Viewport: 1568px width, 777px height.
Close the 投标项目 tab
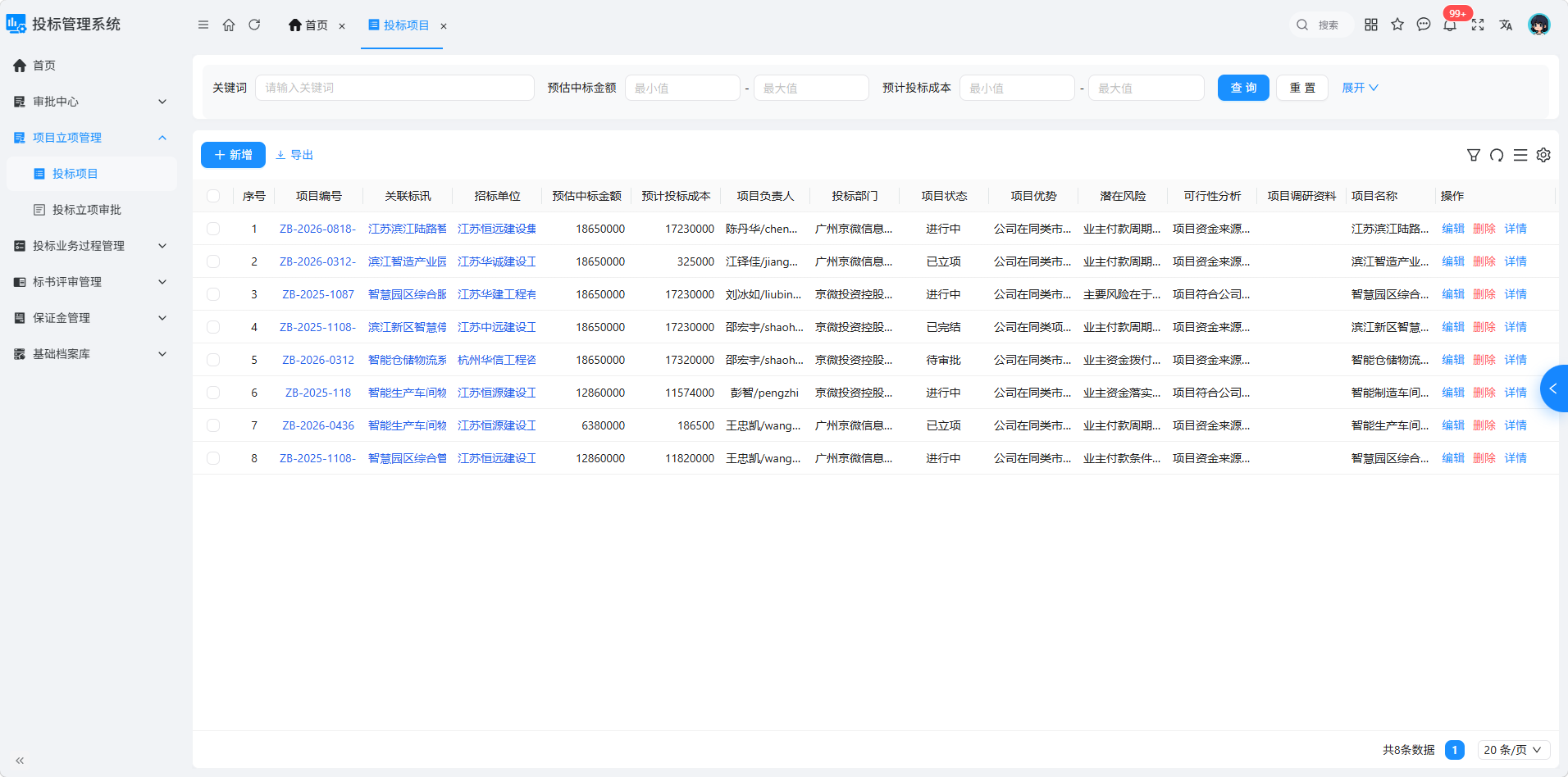coord(444,26)
